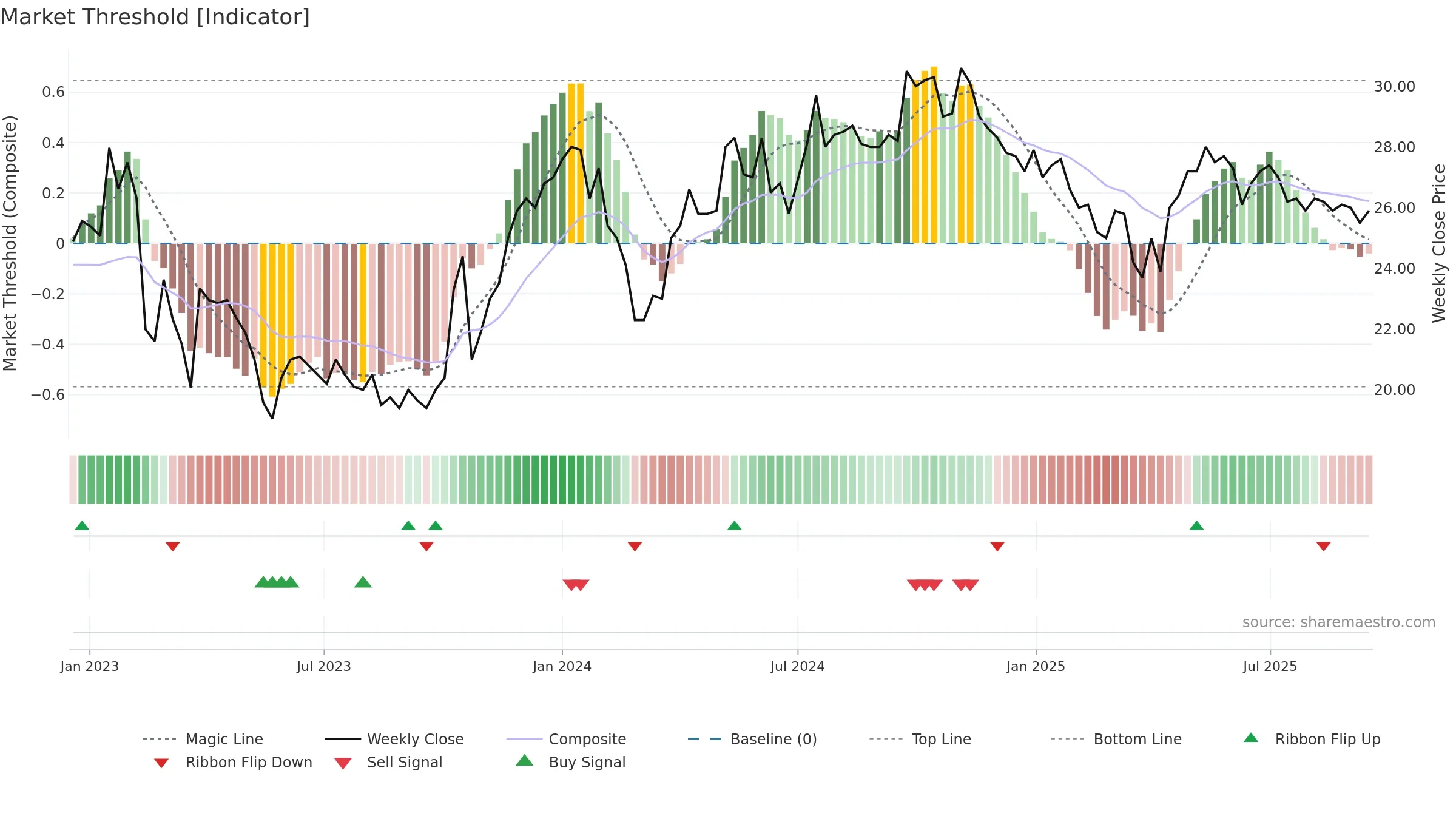Click the 24.00 price axis label

click(1395, 269)
